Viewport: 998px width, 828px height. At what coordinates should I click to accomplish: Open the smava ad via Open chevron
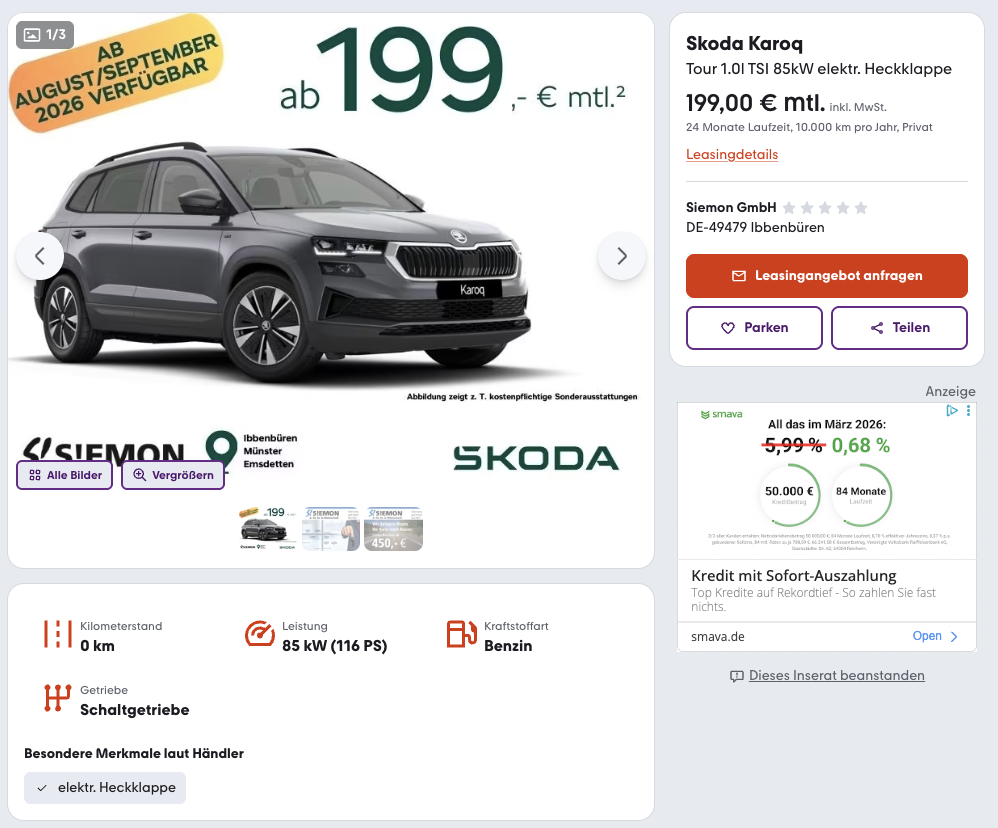(x=954, y=636)
